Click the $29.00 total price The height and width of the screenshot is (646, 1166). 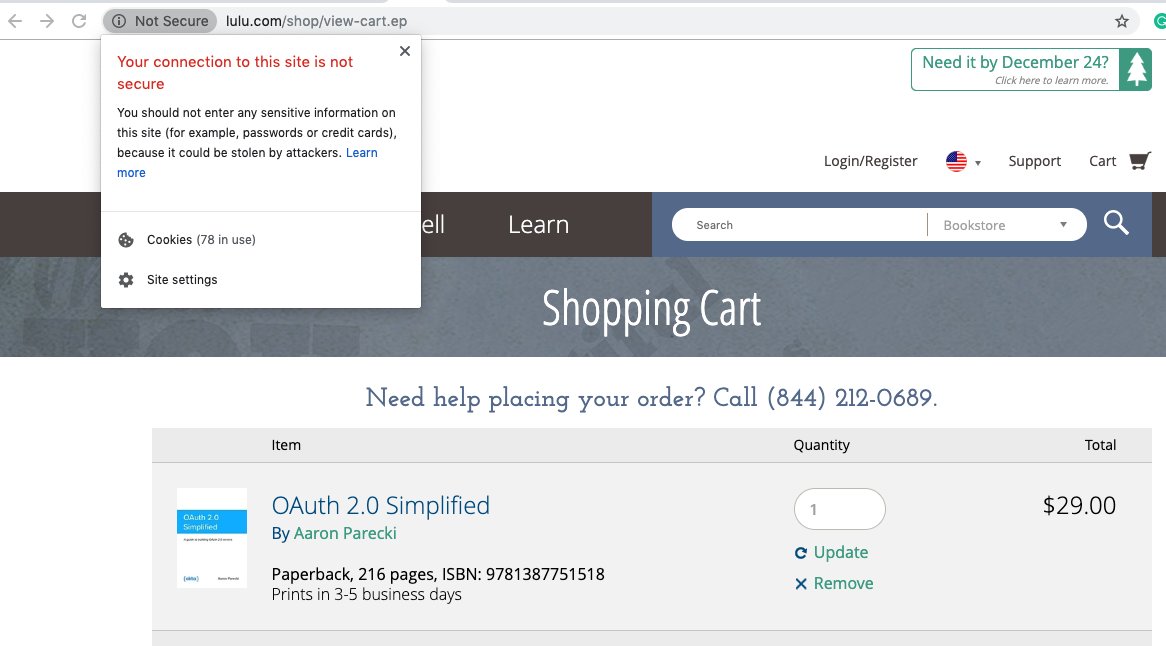tap(1079, 506)
